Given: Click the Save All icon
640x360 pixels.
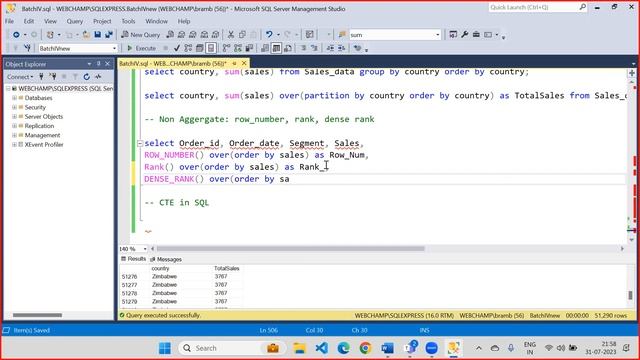Looking at the screenshot, I should [x=109, y=35].
